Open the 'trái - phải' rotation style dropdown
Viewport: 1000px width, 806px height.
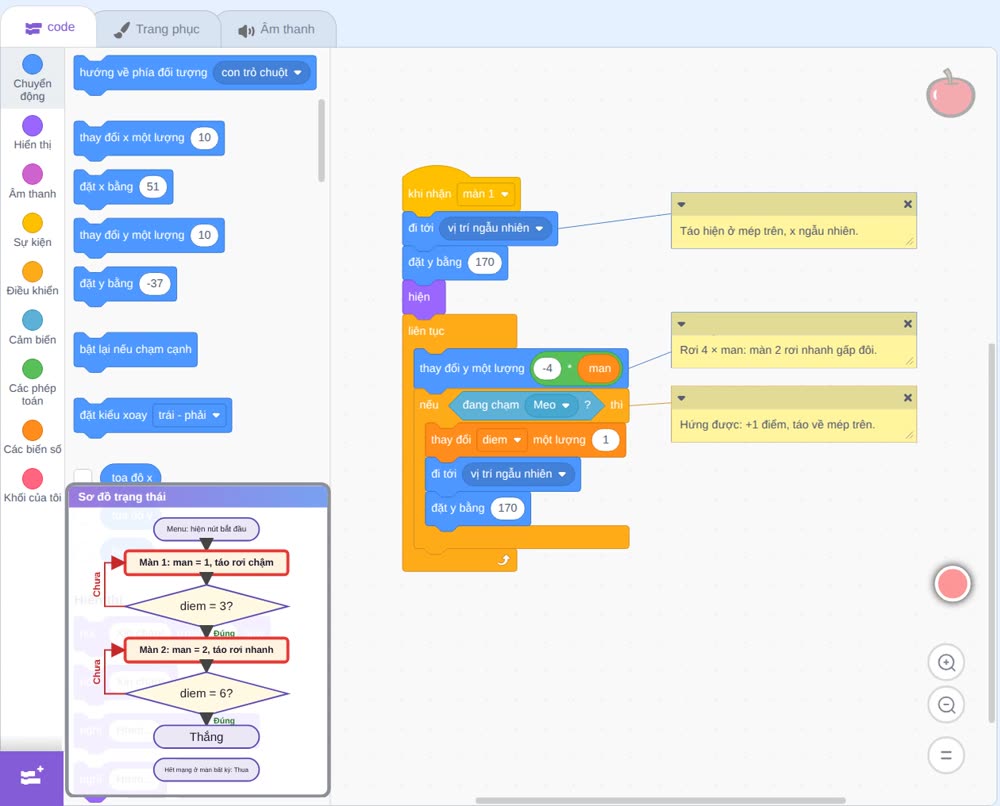(x=189, y=415)
